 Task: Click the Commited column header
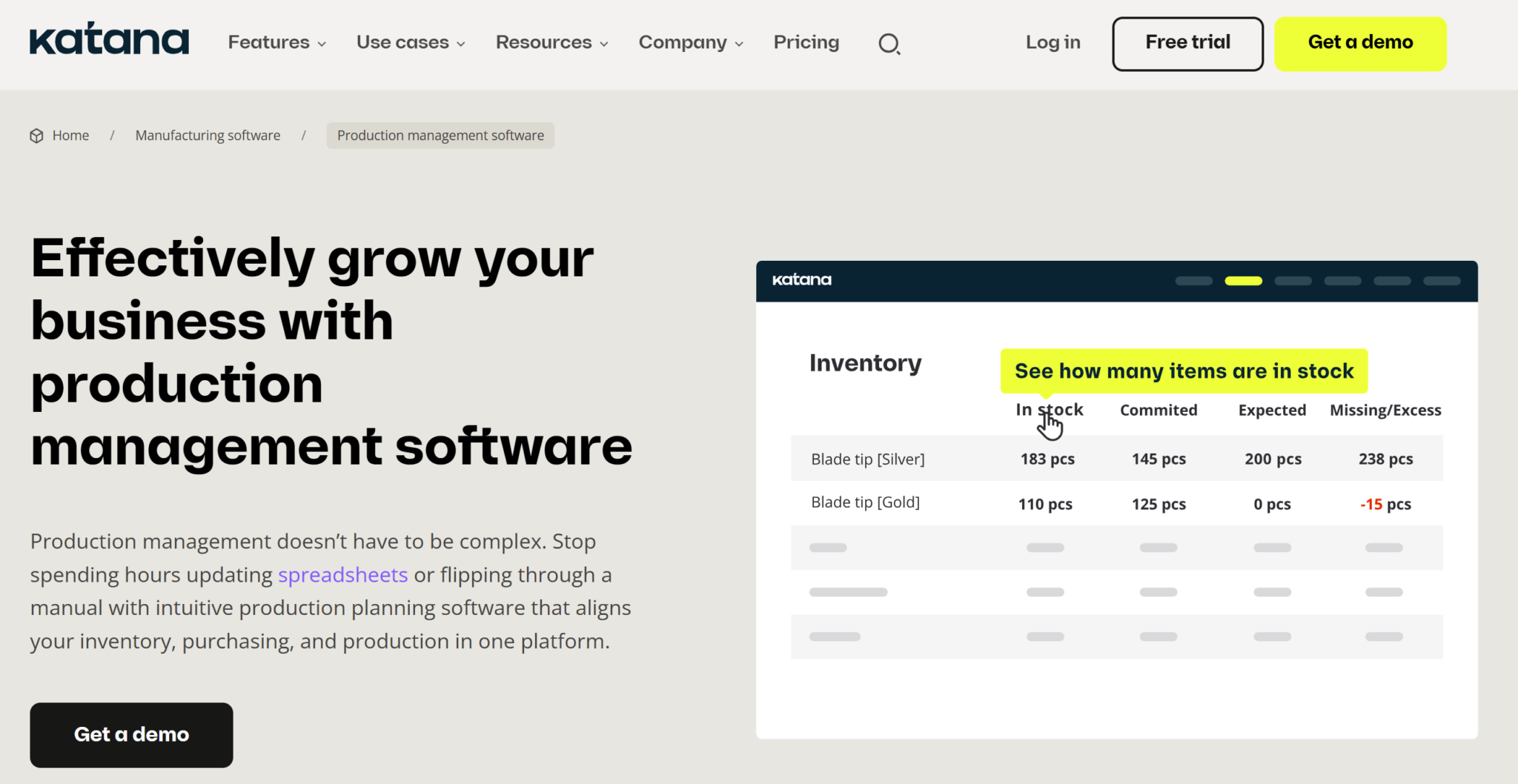pyautogui.click(x=1159, y=410)
